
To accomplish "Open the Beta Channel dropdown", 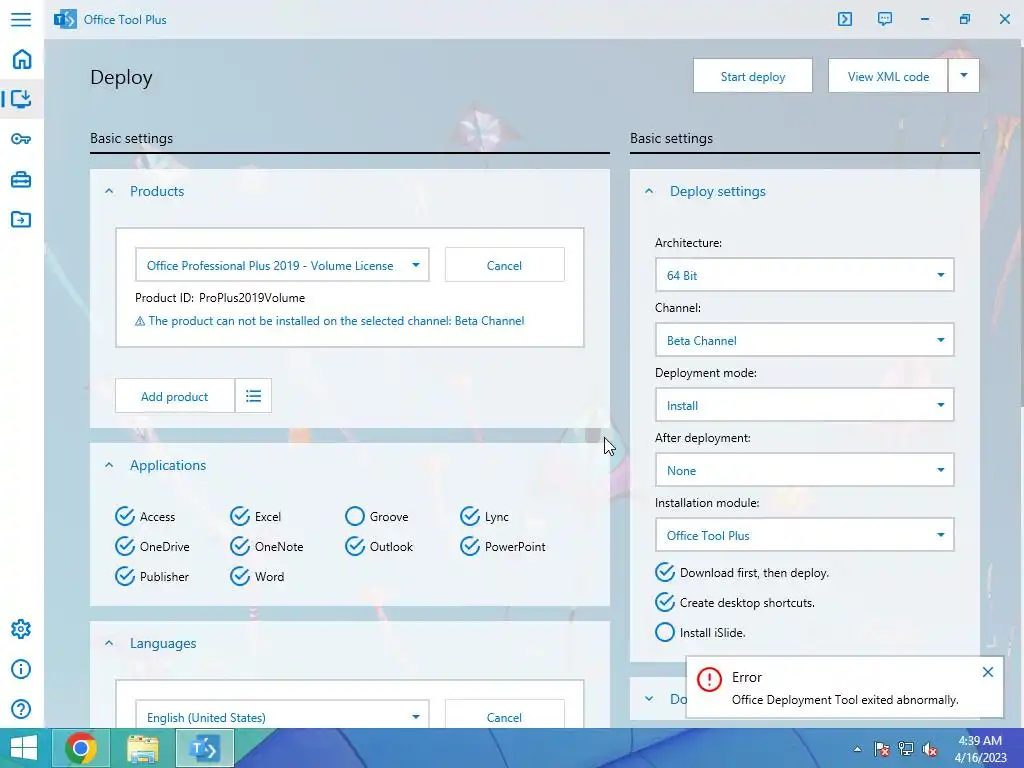I will pos(805,340).
